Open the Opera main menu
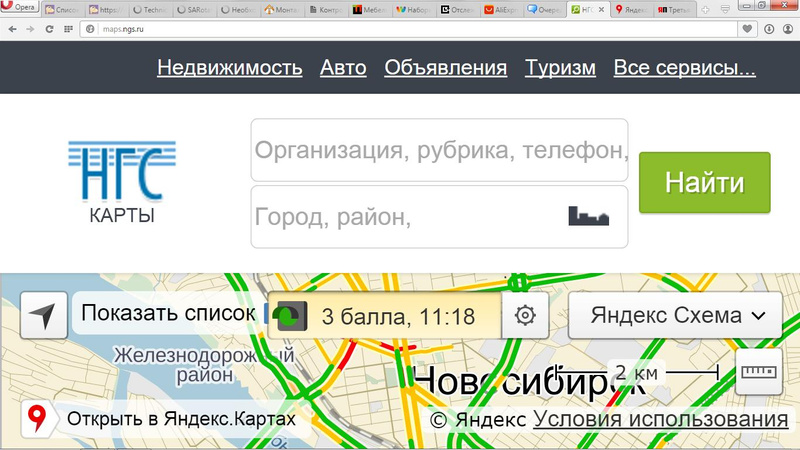The width and height of the screenshot is (800, 450). (20, 8)
